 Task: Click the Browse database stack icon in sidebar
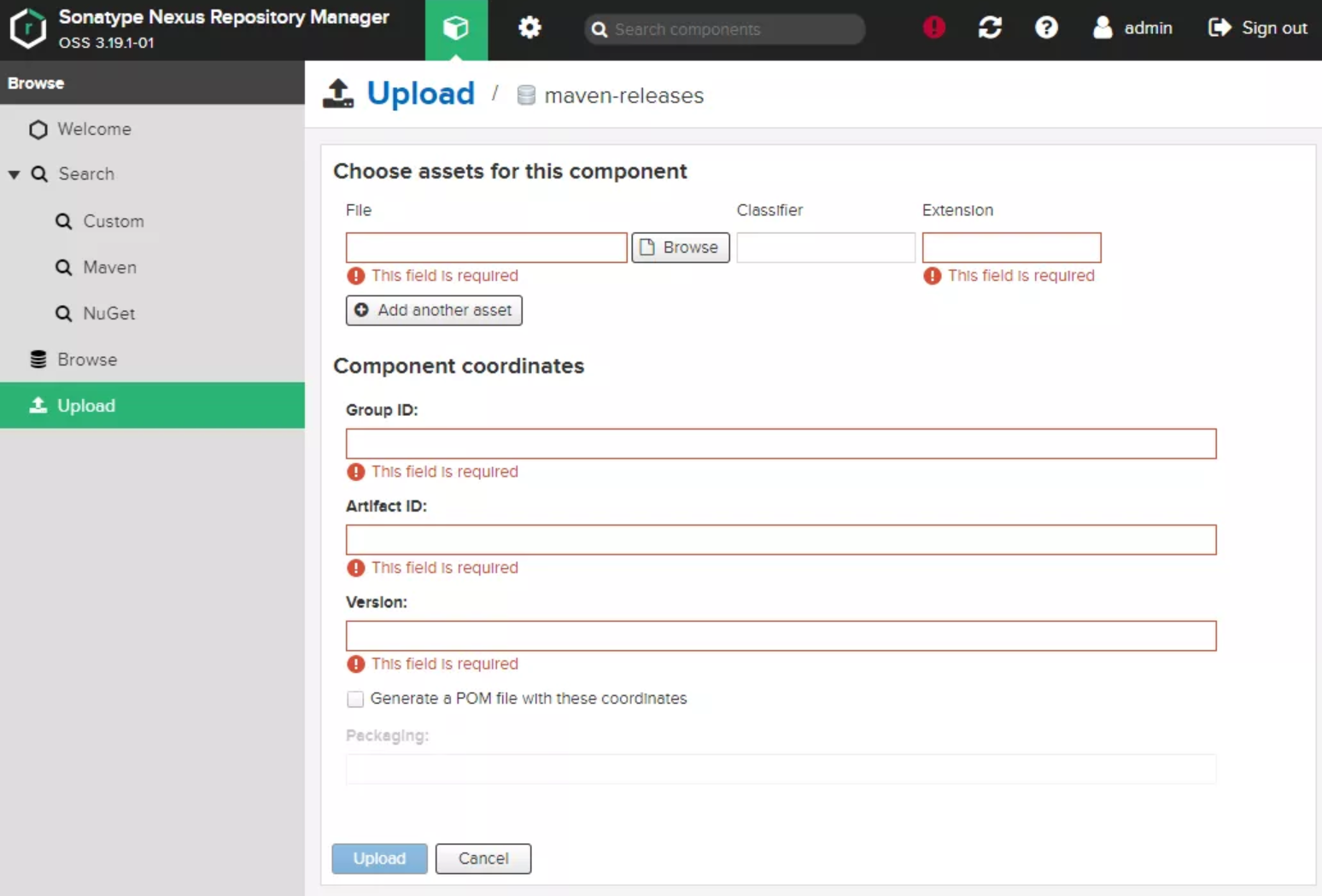pos(38,360)
